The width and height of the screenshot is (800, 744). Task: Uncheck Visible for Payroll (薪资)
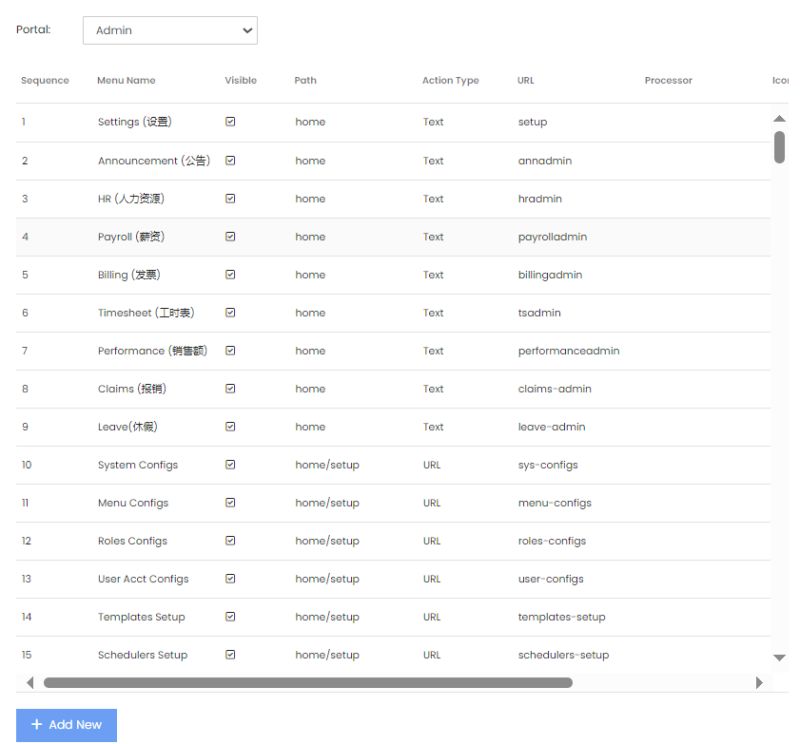click(232, 236)
